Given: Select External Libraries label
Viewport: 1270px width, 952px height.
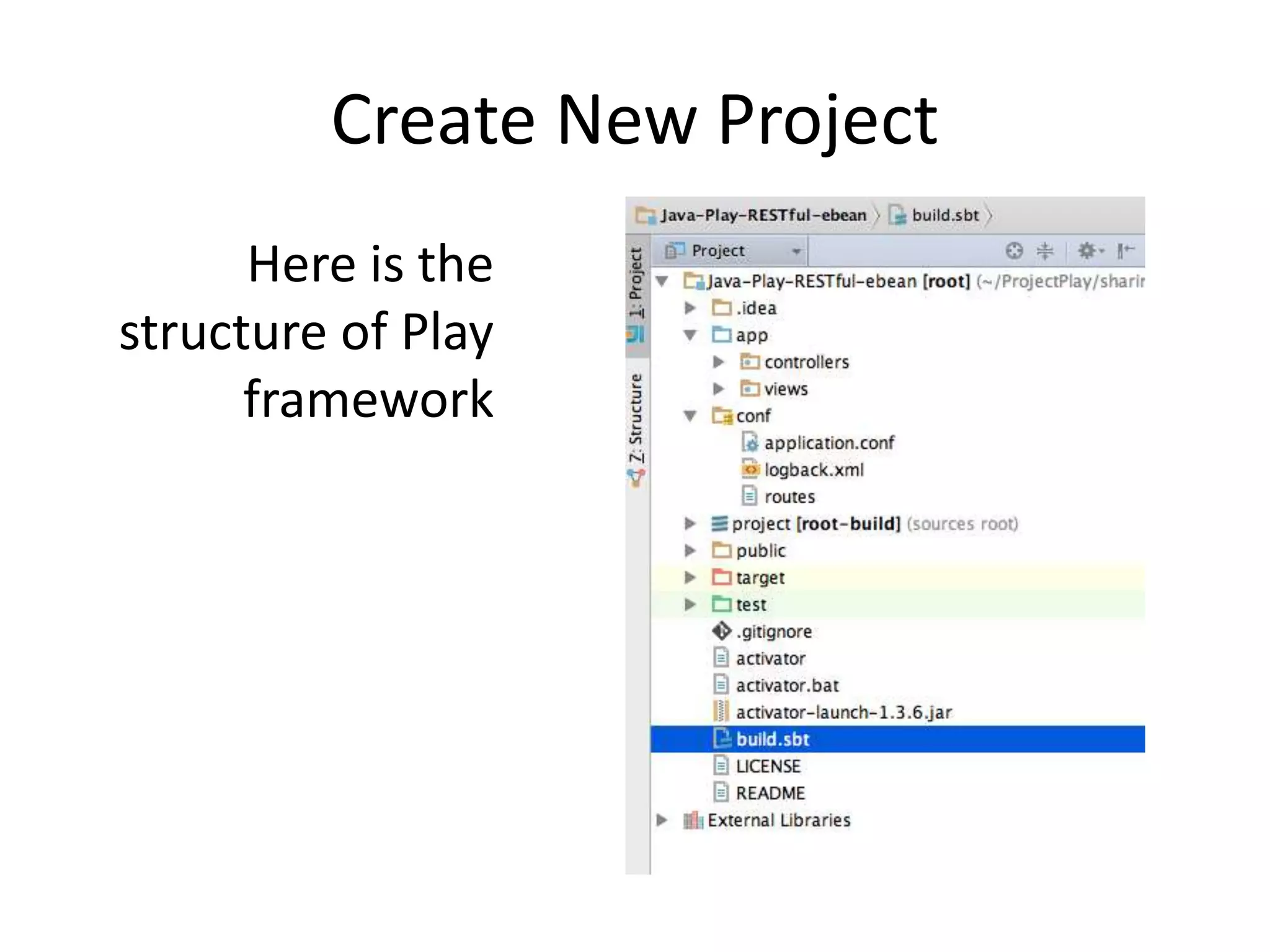Looking at the screenshot, I should pos(779,821).
